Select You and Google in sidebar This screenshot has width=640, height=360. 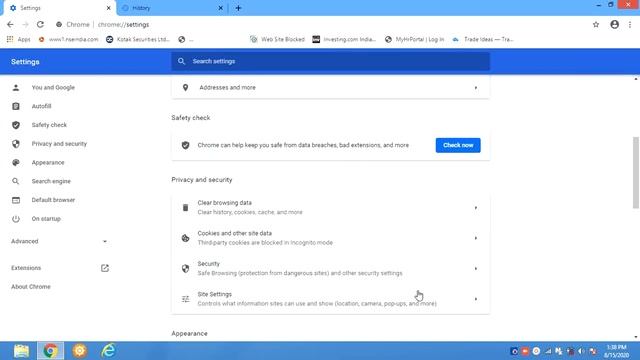click(53, 87)
